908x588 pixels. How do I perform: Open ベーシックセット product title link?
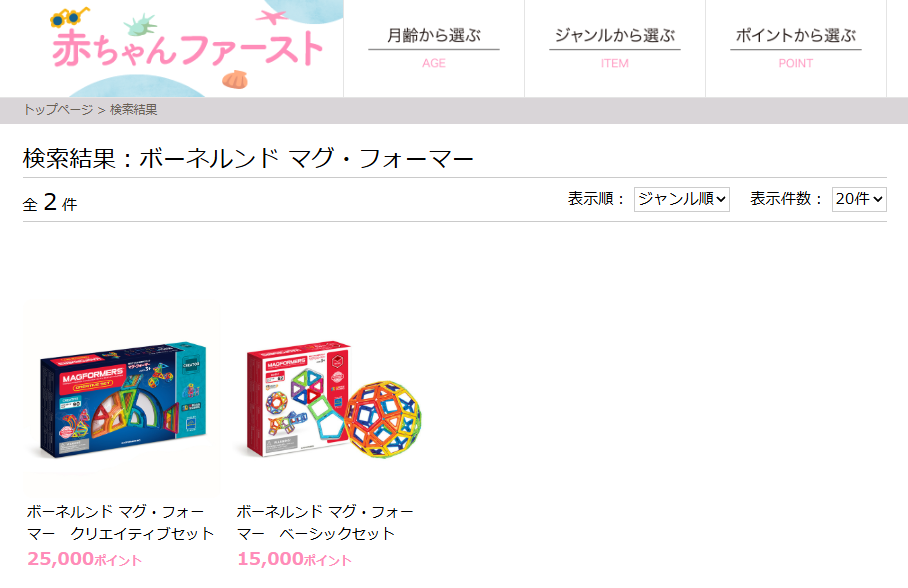(x=325, y=523)
